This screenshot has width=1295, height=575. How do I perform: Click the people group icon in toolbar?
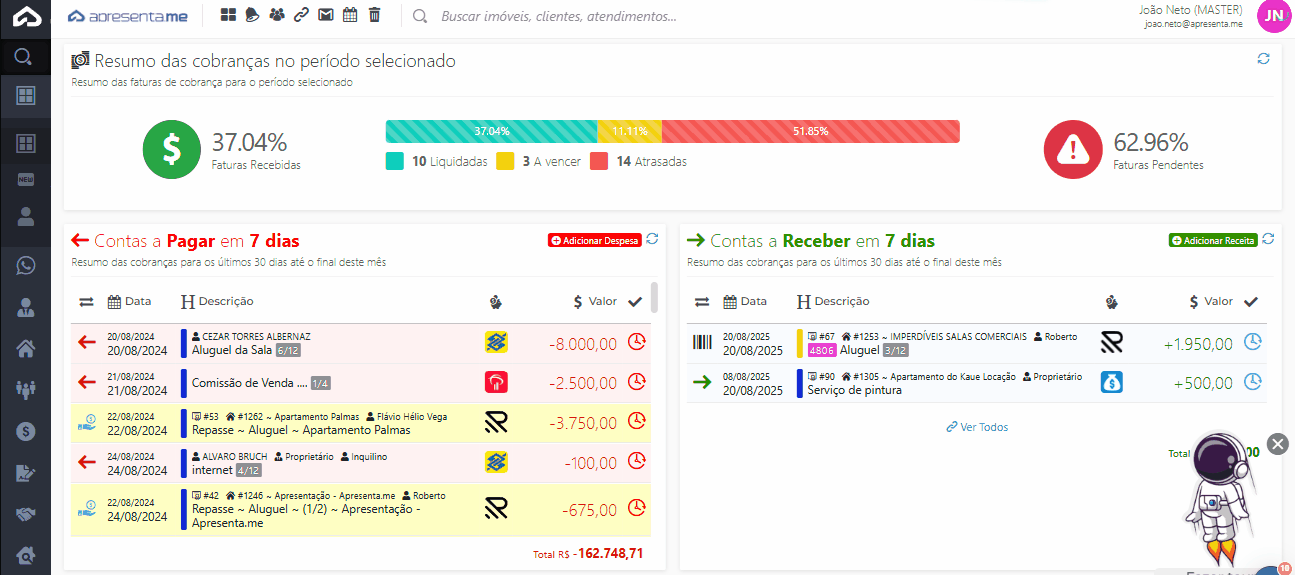click(277, 15)
